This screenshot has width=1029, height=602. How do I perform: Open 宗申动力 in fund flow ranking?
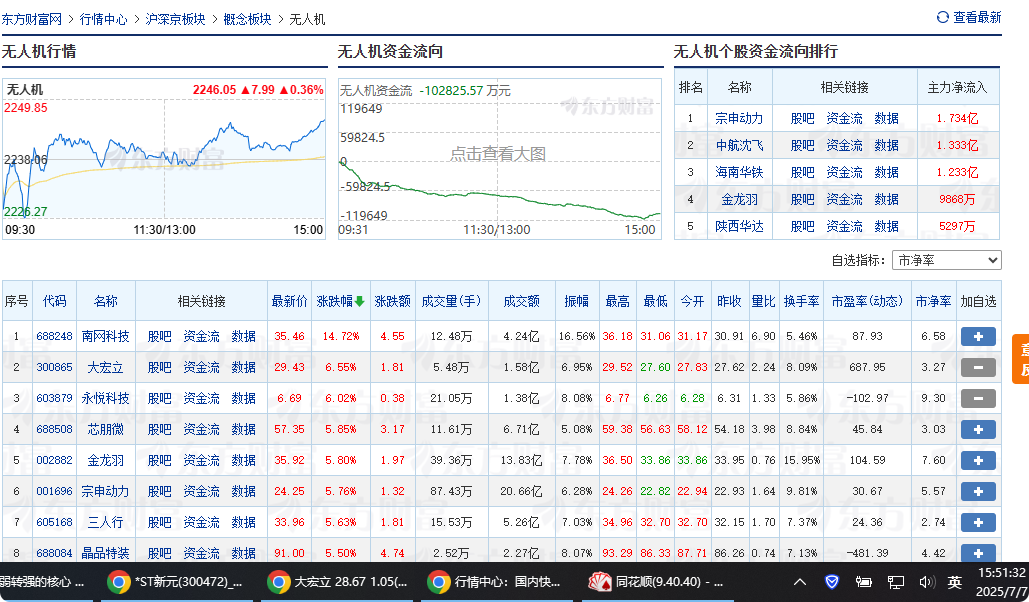point(739,118)
